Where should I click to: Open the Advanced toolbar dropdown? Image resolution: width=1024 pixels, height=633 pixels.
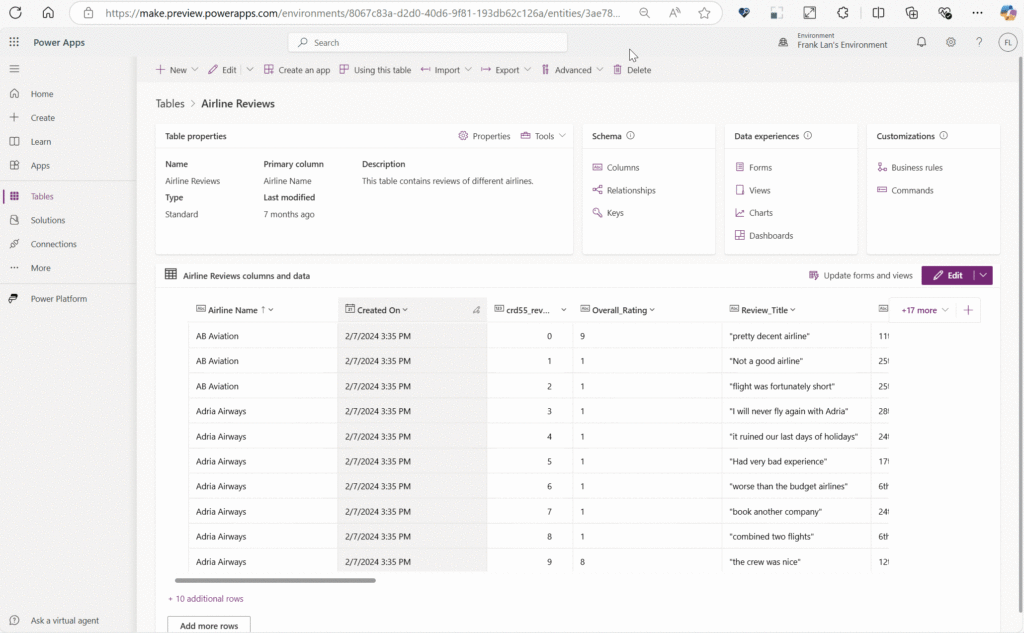point(573,70)
